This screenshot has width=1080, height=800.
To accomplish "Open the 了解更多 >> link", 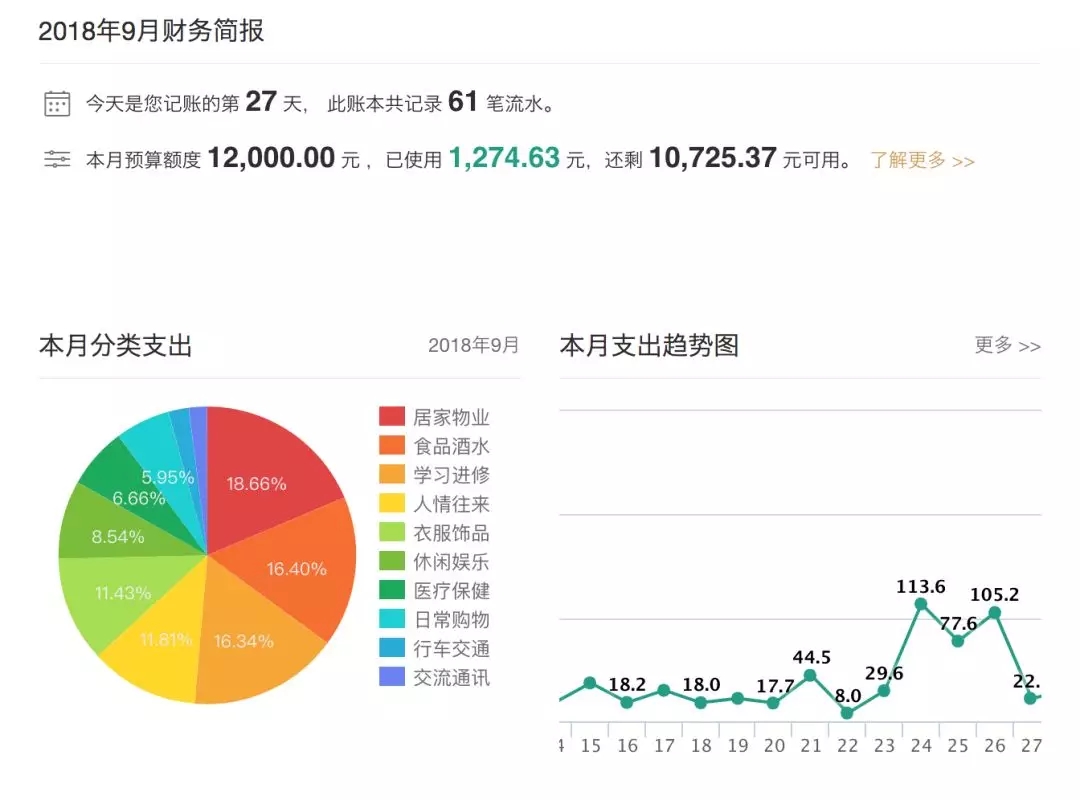I will [922, 160].
